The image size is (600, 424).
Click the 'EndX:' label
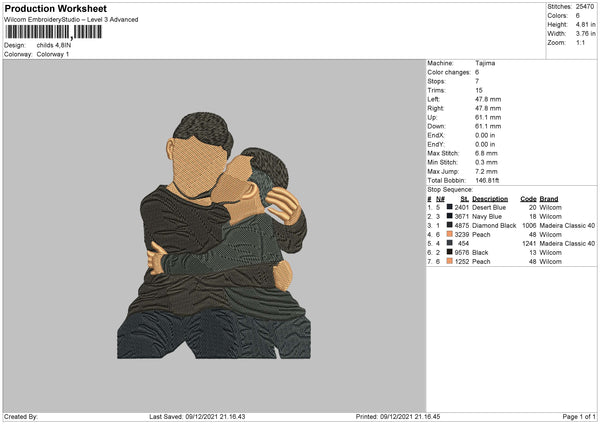[x=436, y=135]
